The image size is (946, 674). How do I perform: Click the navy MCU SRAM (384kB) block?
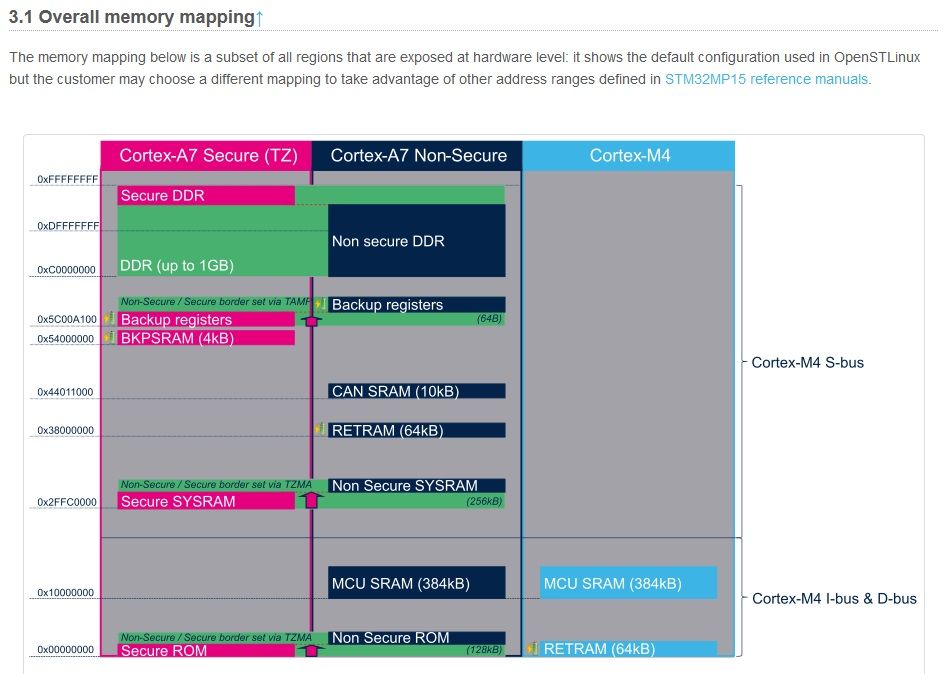(417, 582)
